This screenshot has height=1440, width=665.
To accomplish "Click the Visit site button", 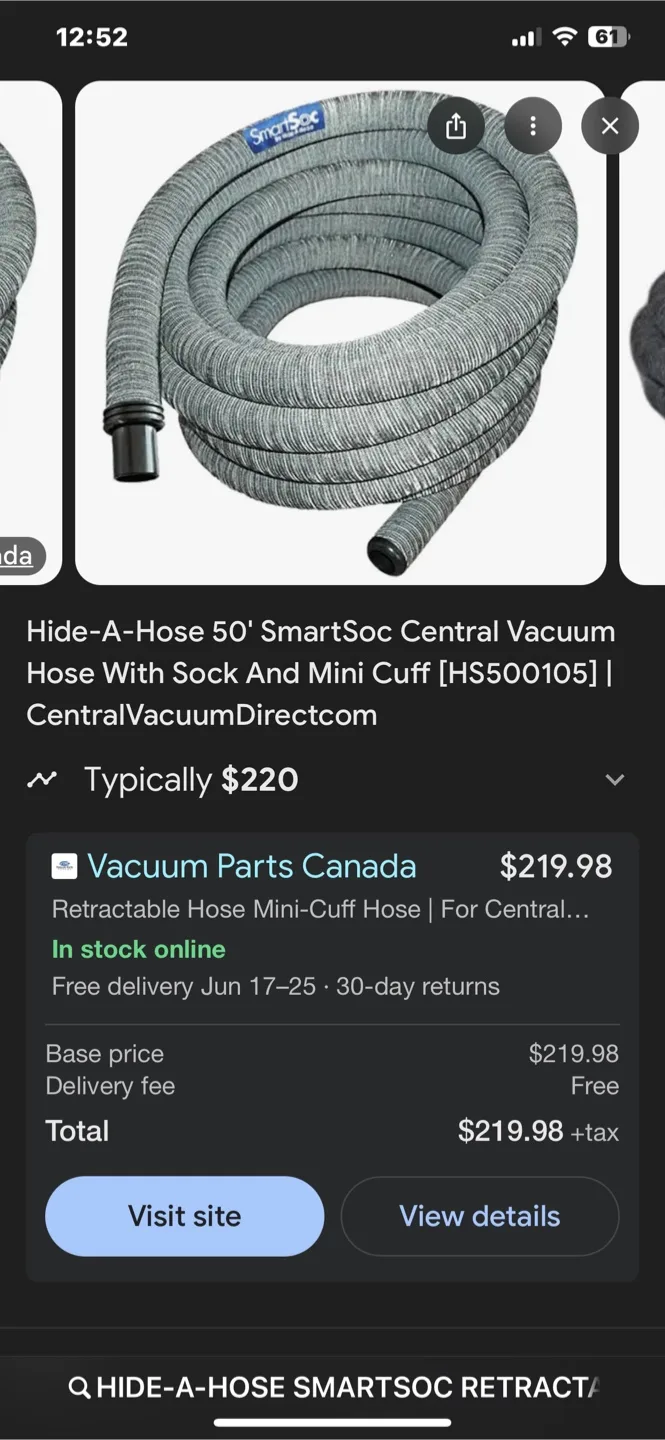I will pyautogui.click(x=185, y=1216).
